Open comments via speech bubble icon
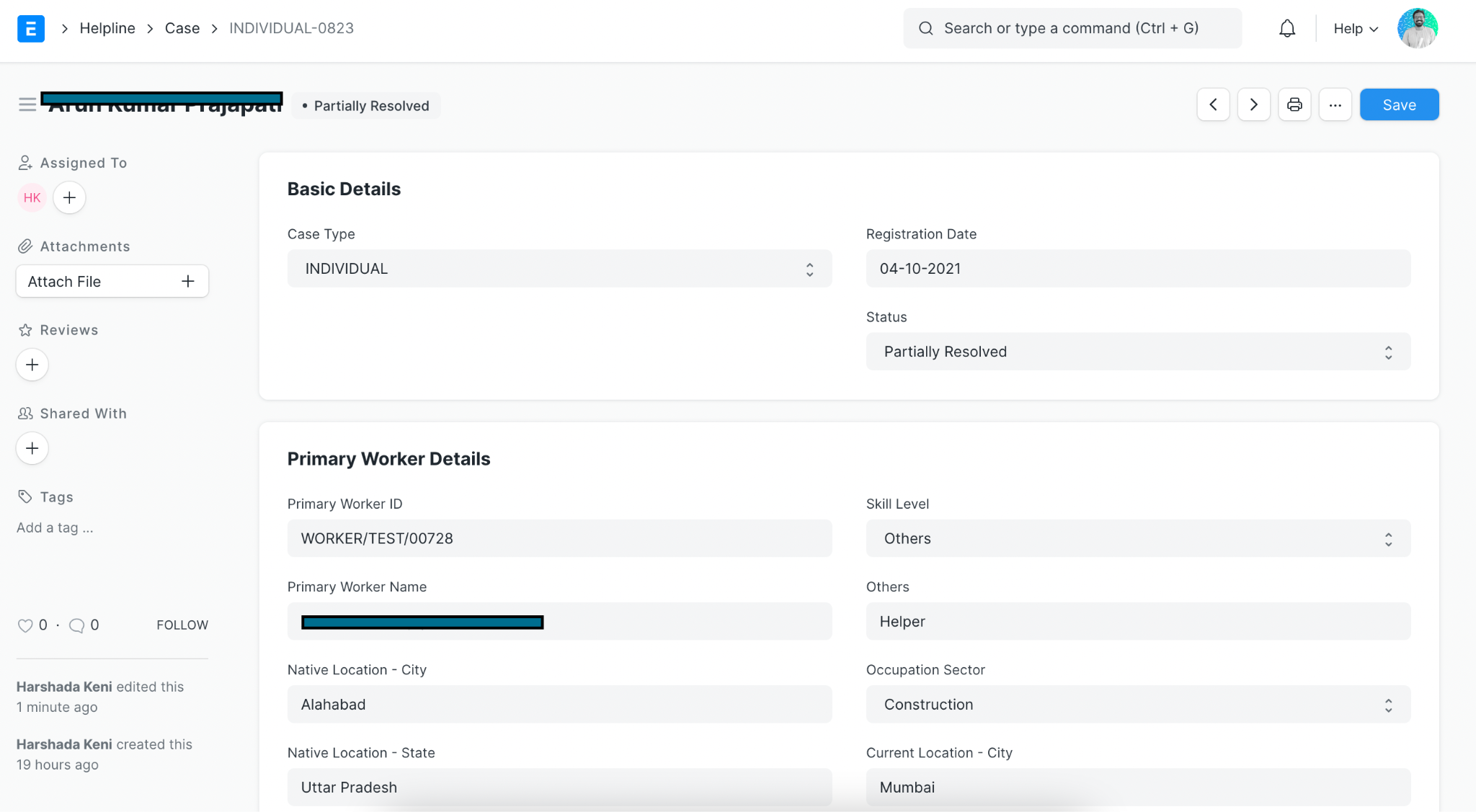The image size is (1476, 812). click(76, 625)
